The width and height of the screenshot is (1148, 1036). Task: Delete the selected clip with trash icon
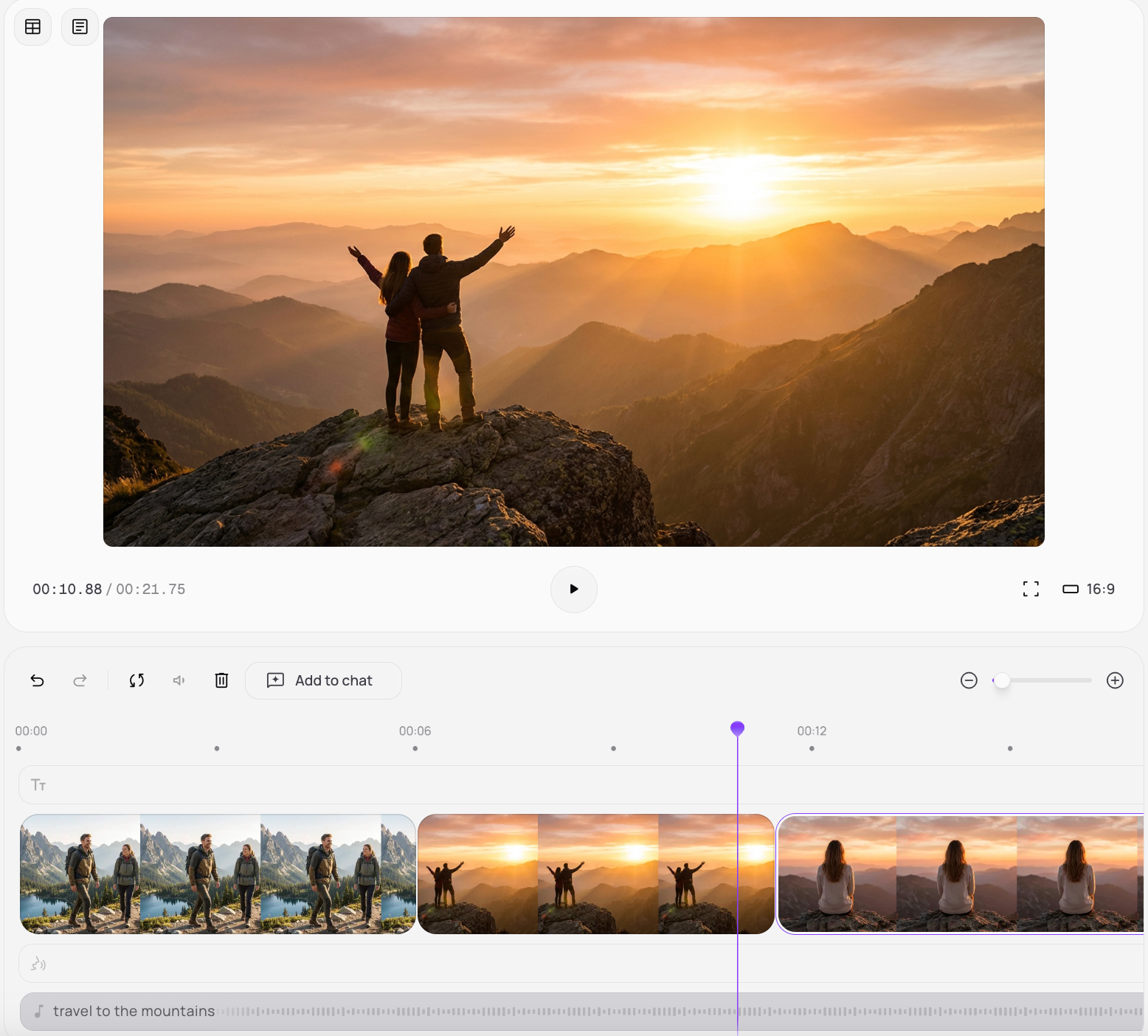coord(221,680)
